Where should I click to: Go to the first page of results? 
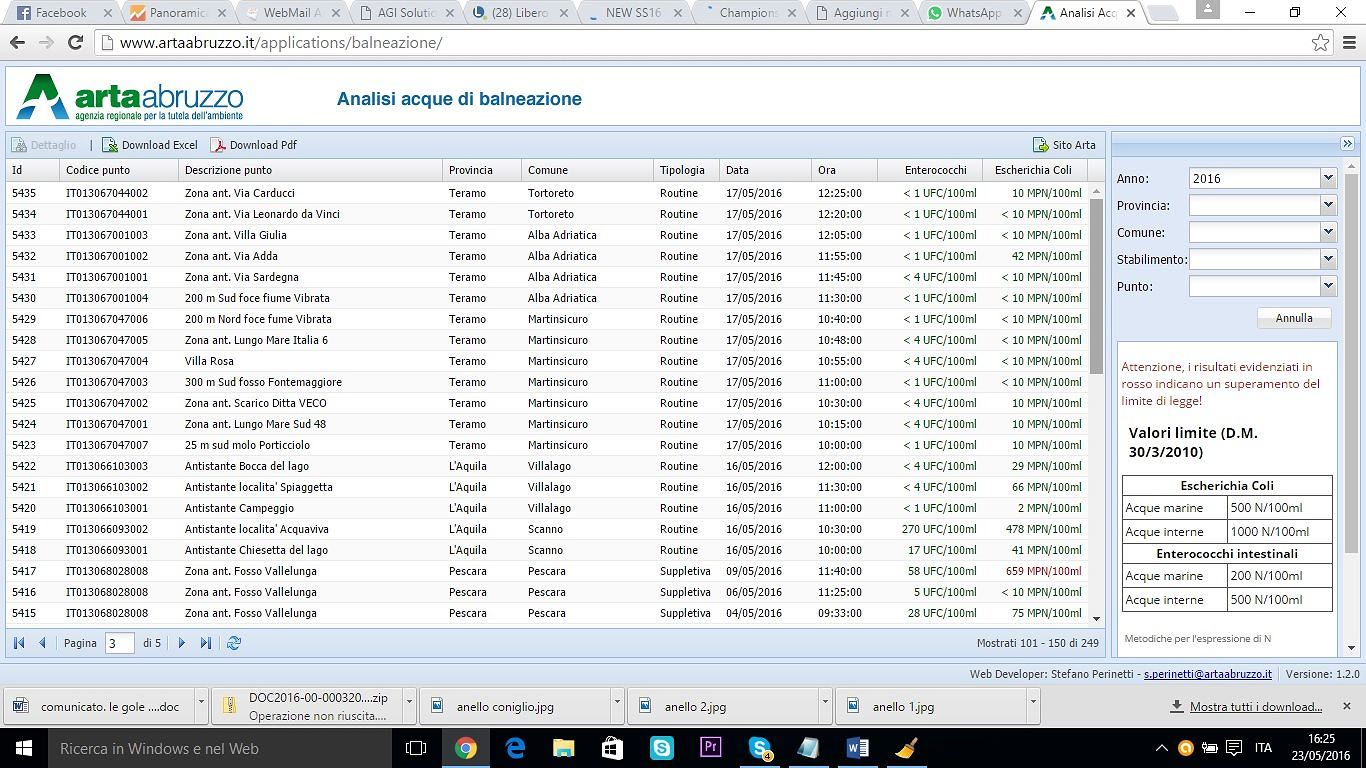coord(19,643)
